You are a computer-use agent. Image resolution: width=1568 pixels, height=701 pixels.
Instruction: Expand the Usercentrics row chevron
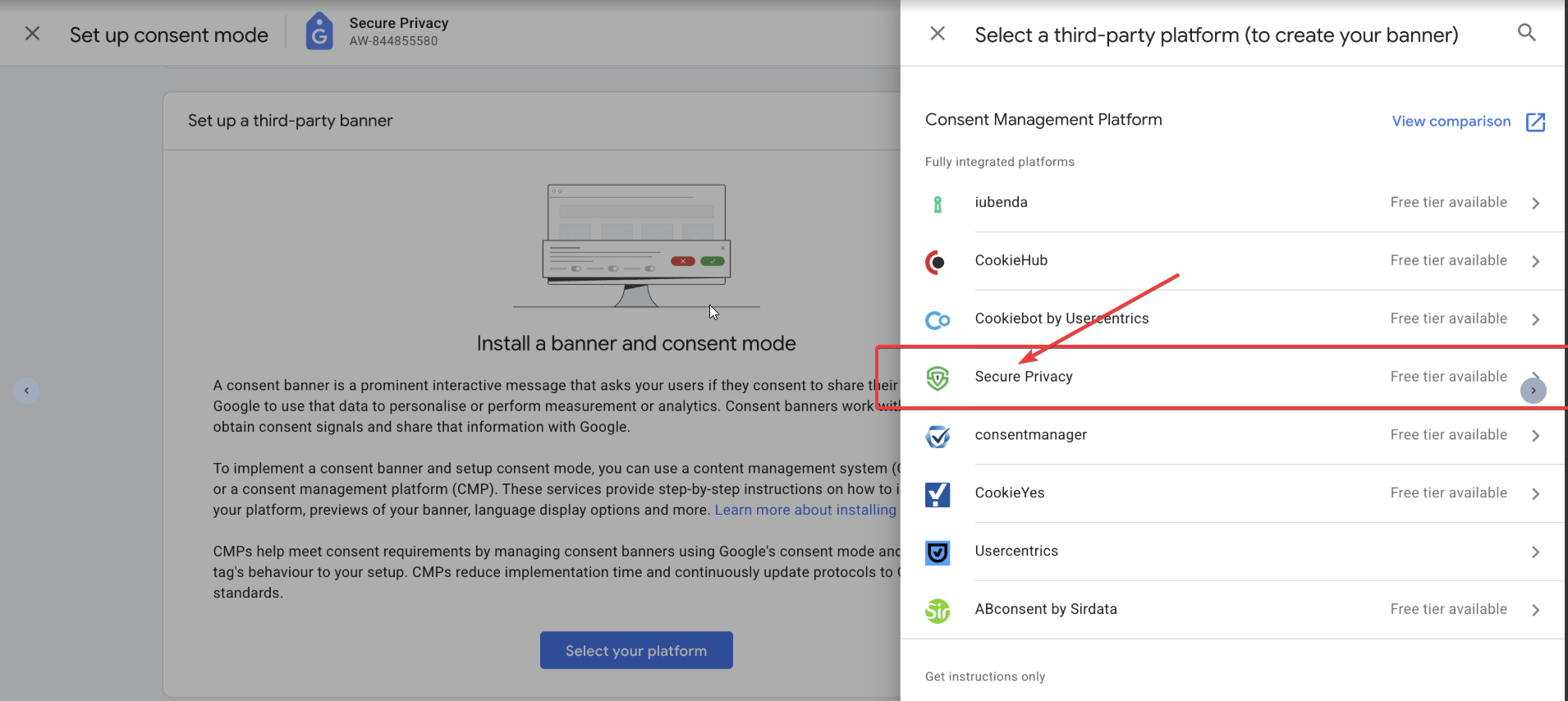[x=1535, y=552]
